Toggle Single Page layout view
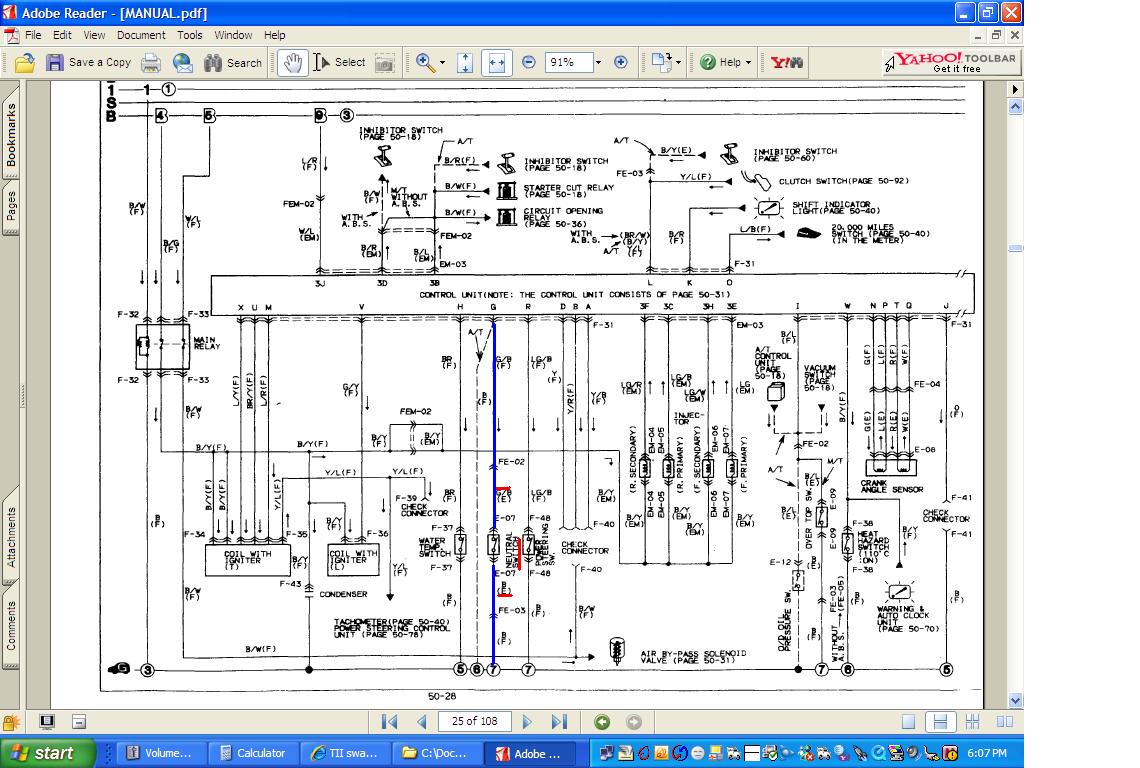 (x=908, y=721)
